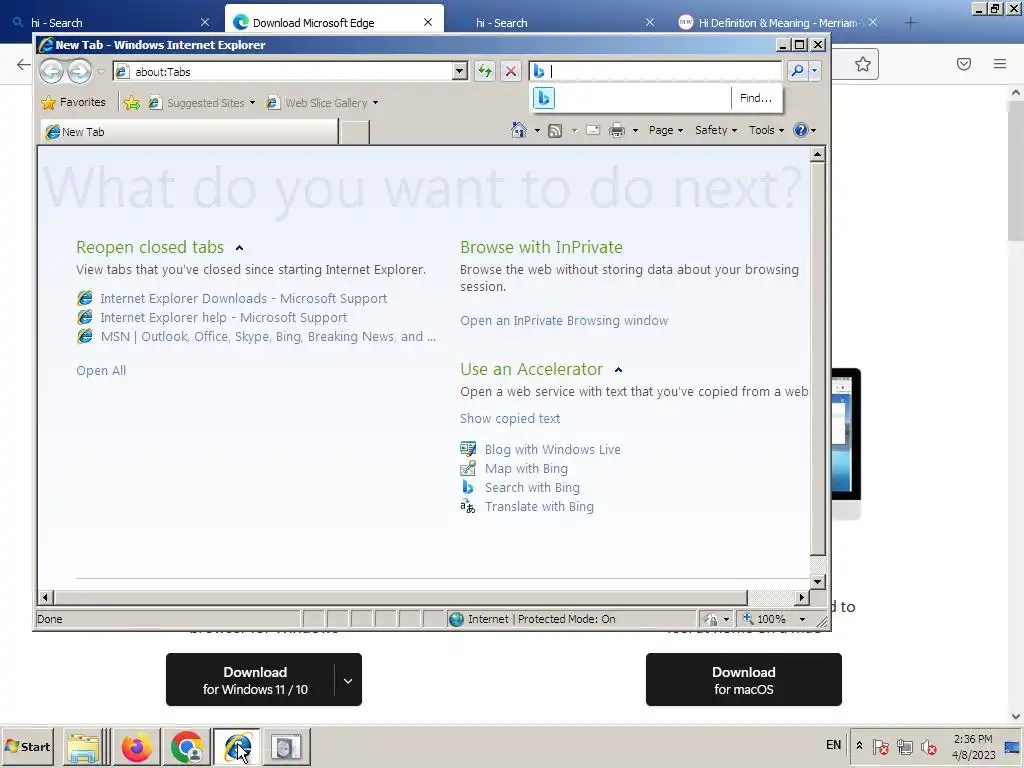This screenshot has height=768, width=1024.
Task: Click the Chrome taskbar icon
Action: tap(187, 747)
